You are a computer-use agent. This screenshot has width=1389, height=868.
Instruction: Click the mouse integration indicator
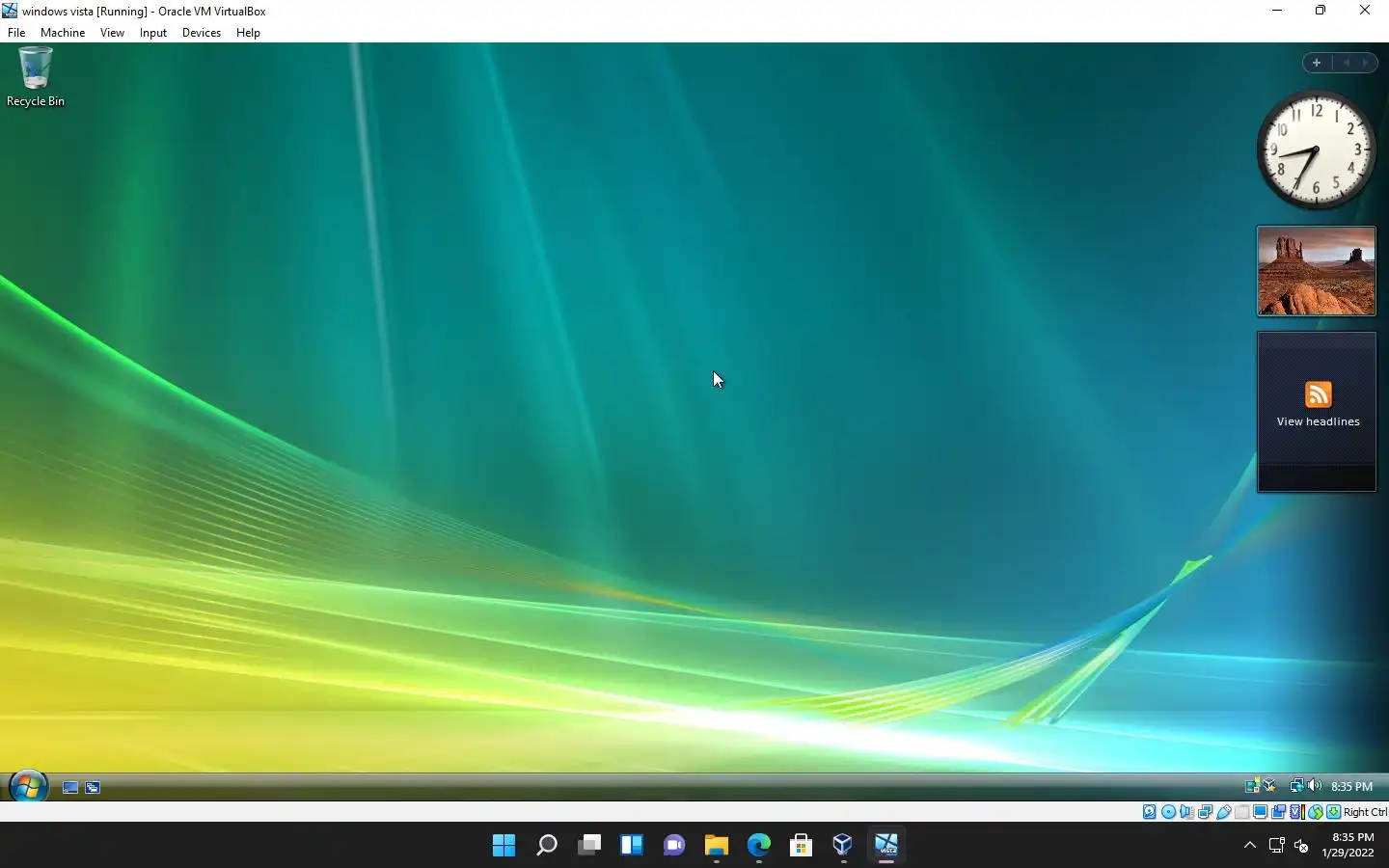(x=1316, y=812)
